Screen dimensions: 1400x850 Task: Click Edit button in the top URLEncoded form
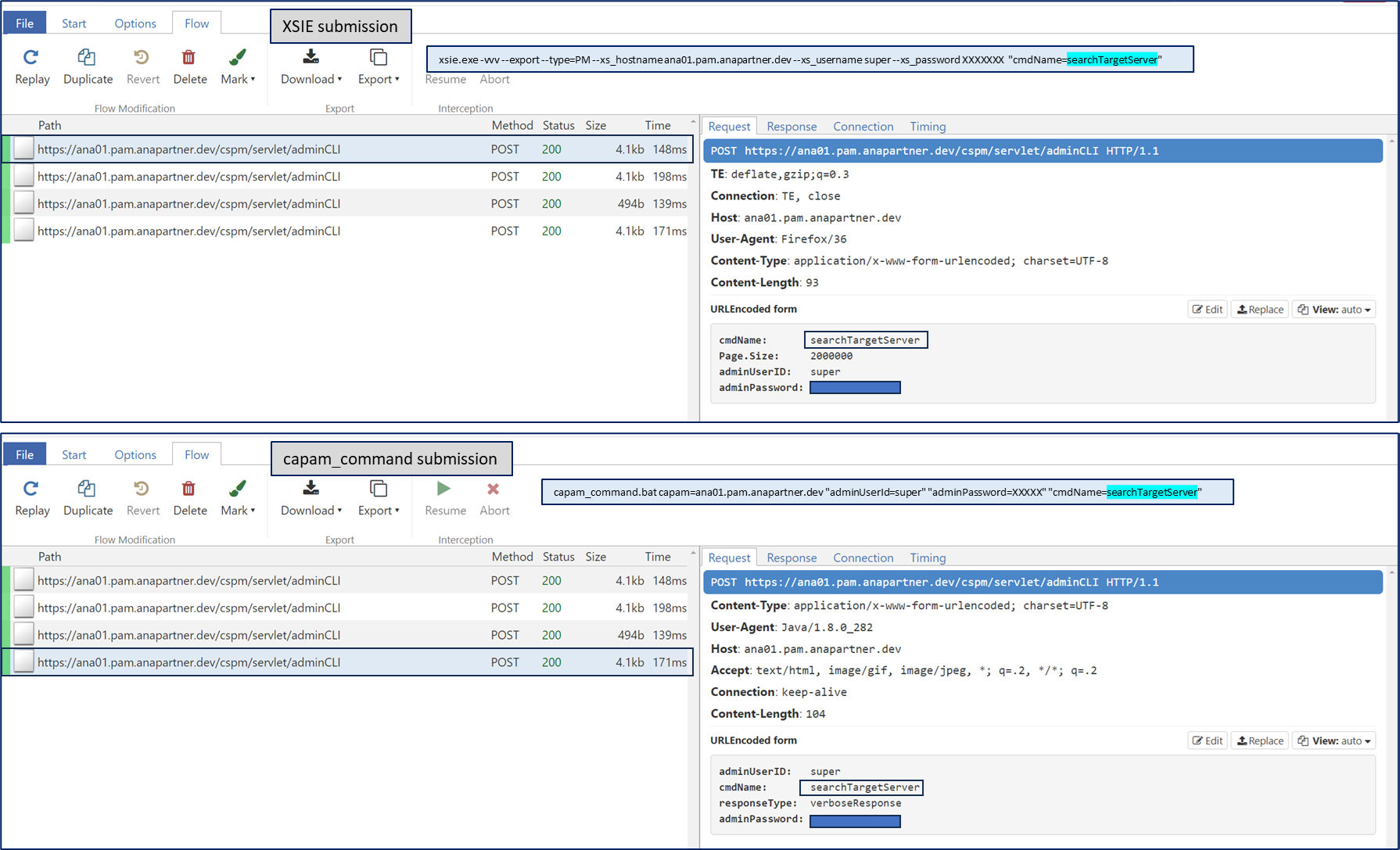click(x=1207, y=310)
